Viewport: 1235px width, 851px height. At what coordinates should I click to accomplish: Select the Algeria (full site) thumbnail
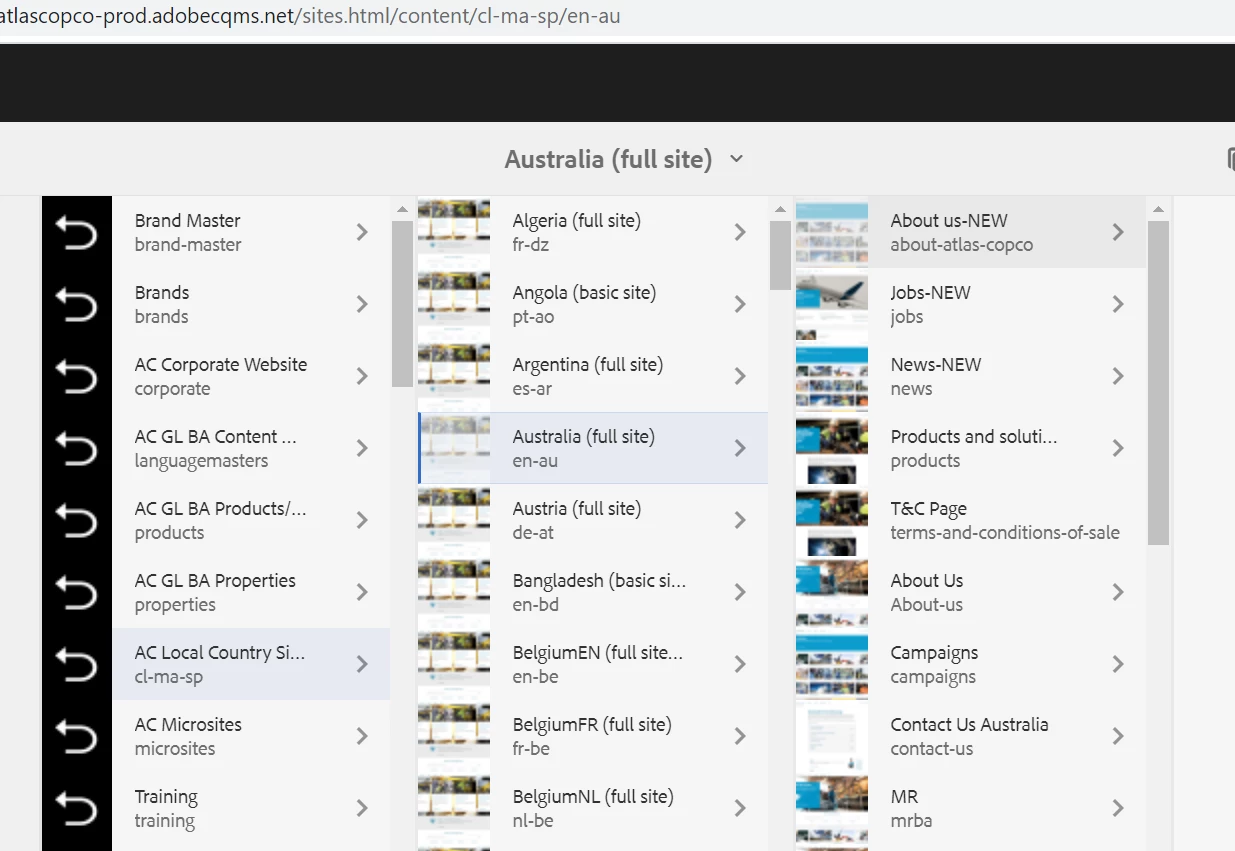[454, 232]
